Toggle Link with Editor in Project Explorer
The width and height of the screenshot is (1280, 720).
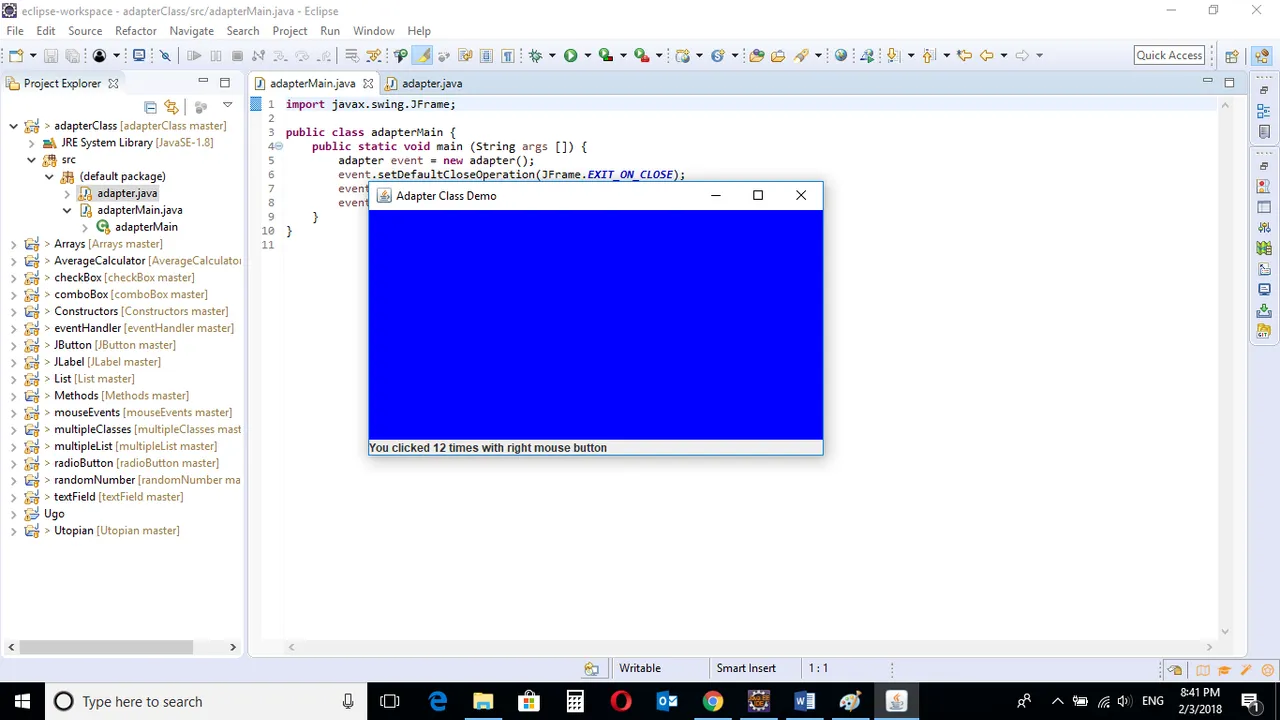tap(171, 107)
